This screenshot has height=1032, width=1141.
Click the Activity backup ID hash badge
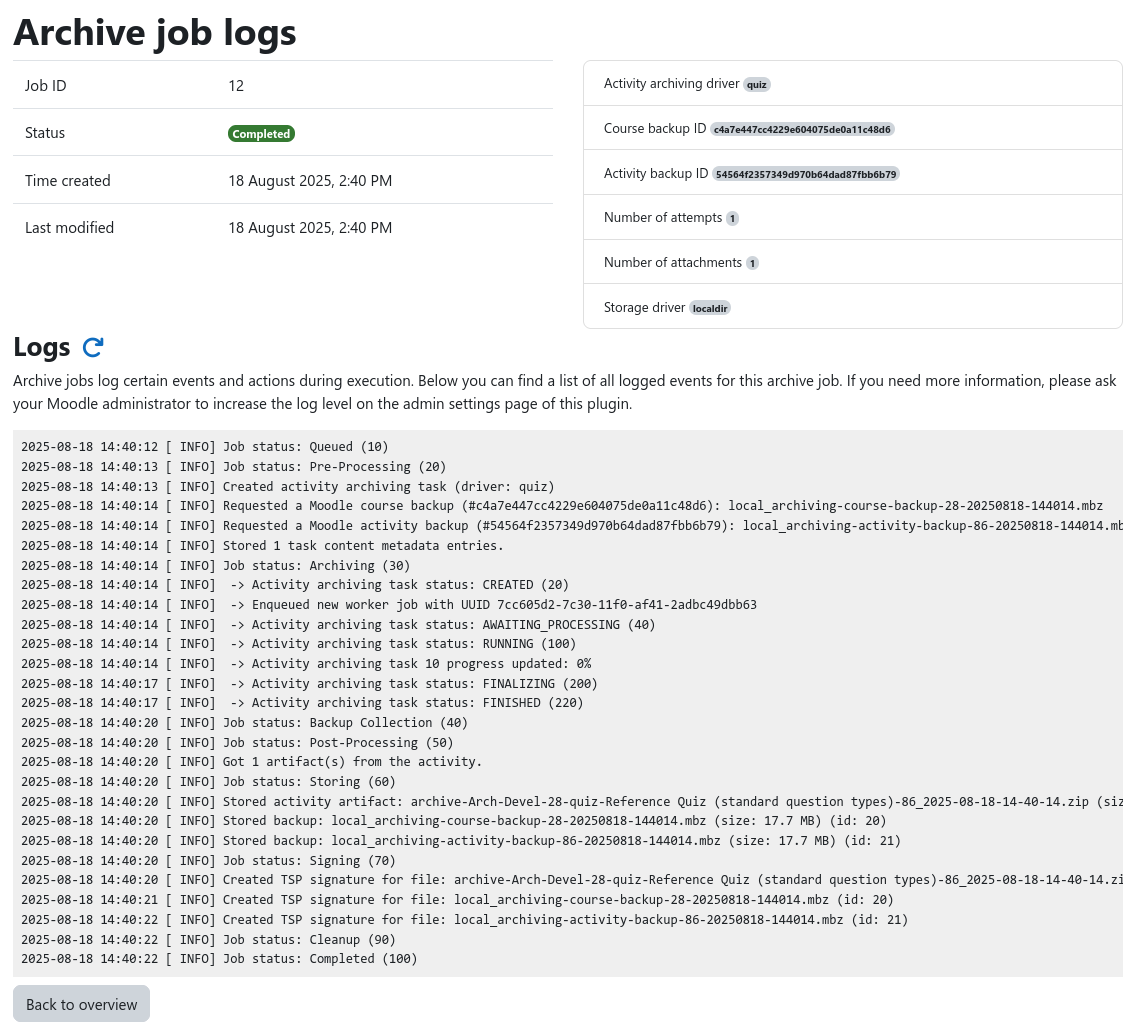[x=806, y=175]
